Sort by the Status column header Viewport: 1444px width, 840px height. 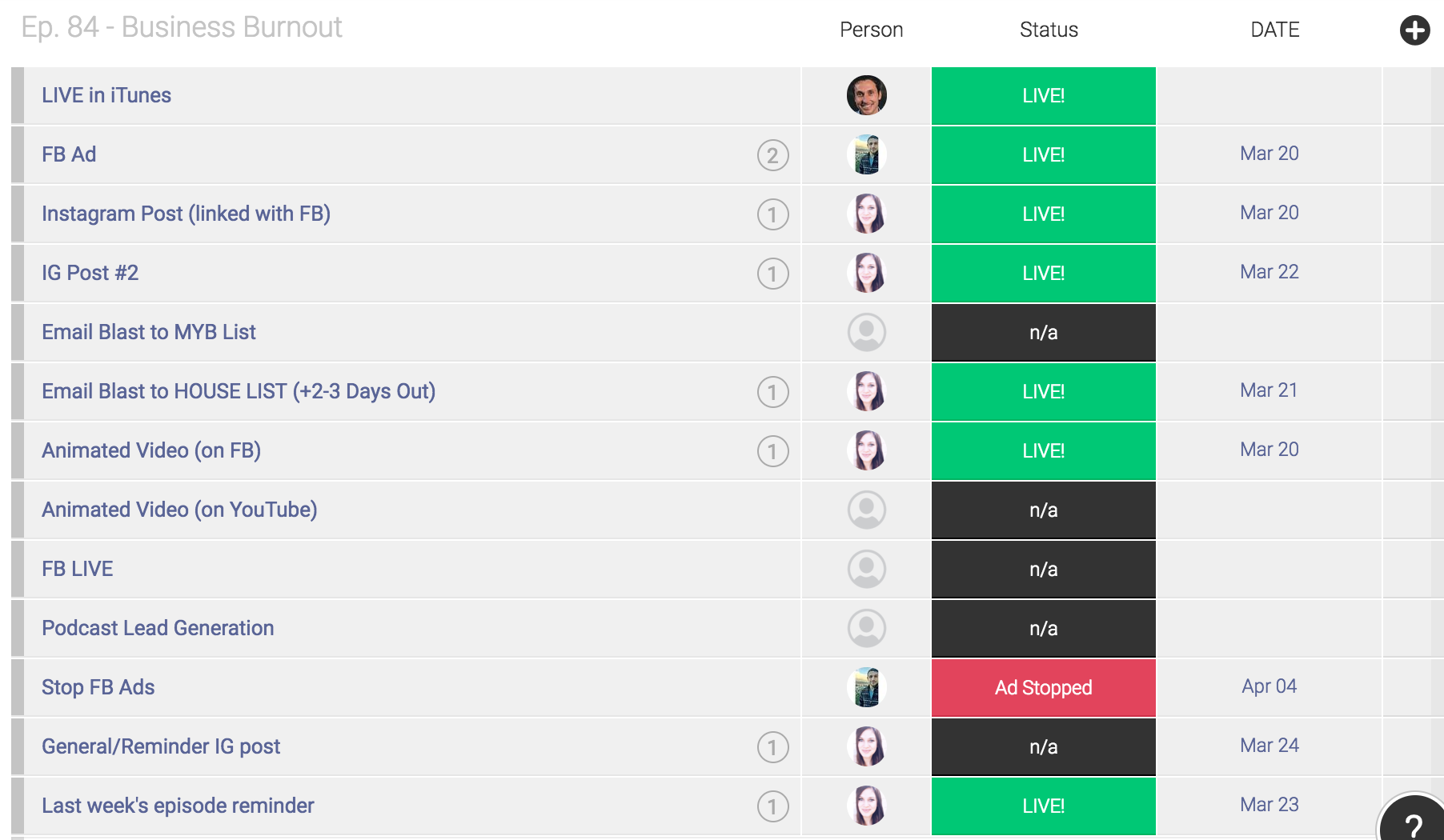coord(1049,30)
